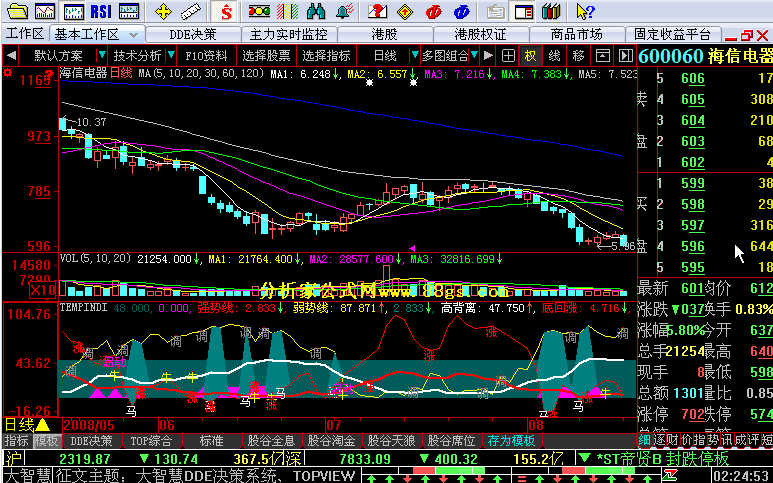Select the TOP综合 template
Viewport: 773px width, 483px height.
(151, 441)
